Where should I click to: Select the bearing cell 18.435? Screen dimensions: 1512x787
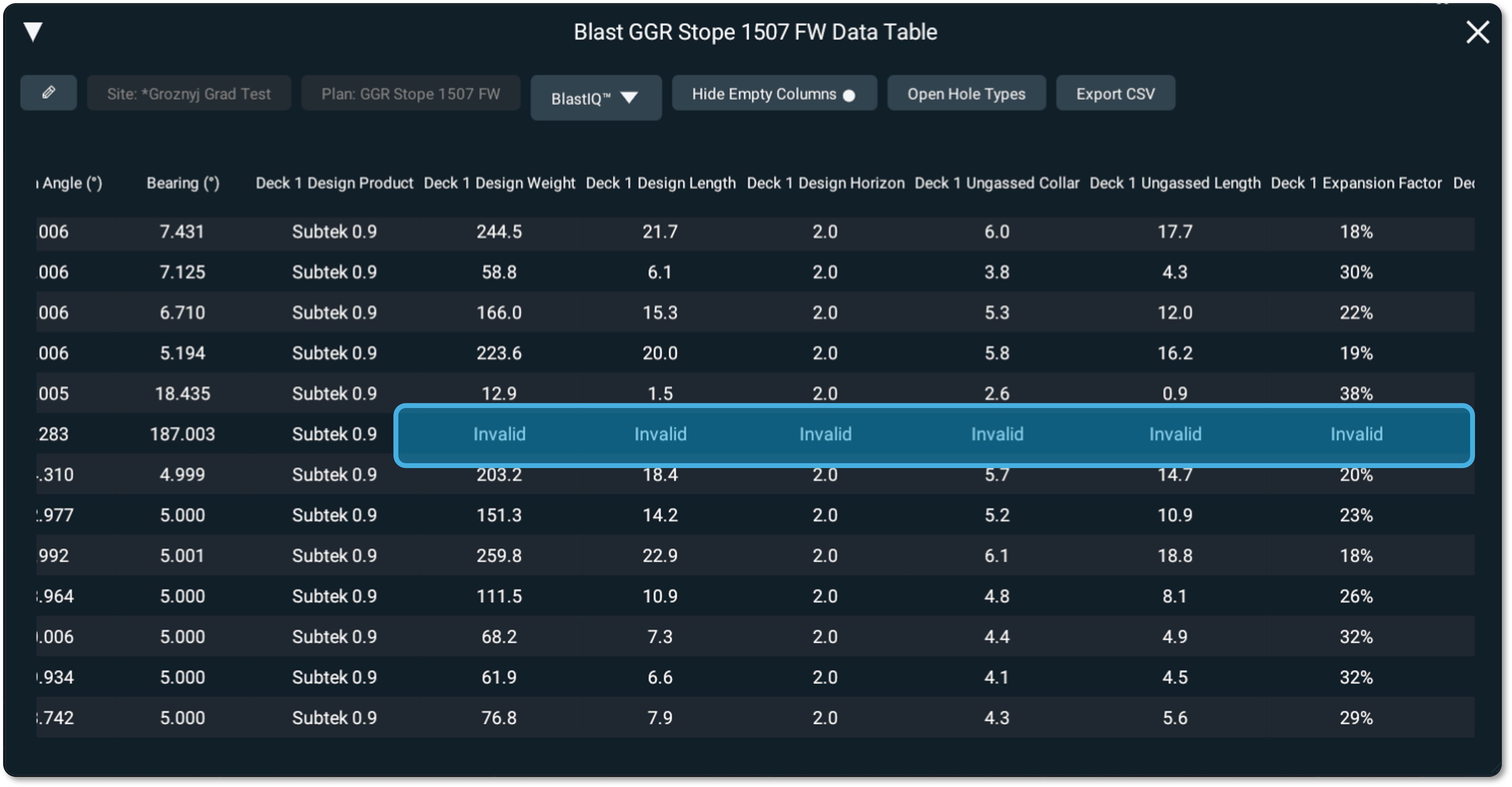coord(183,393)
